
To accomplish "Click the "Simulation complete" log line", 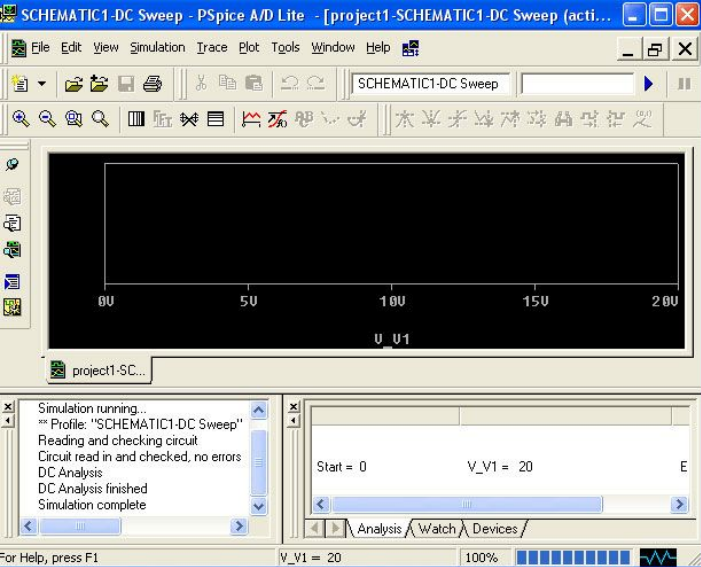I will [x=92, y=505].
